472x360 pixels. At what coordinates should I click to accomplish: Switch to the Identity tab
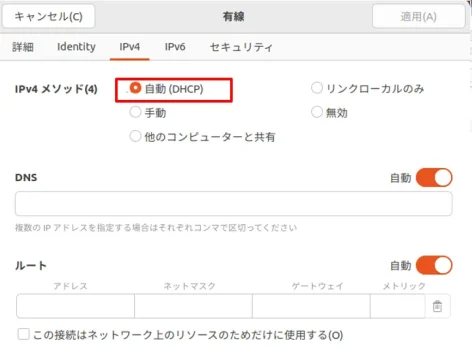click(x=76, y=47)
